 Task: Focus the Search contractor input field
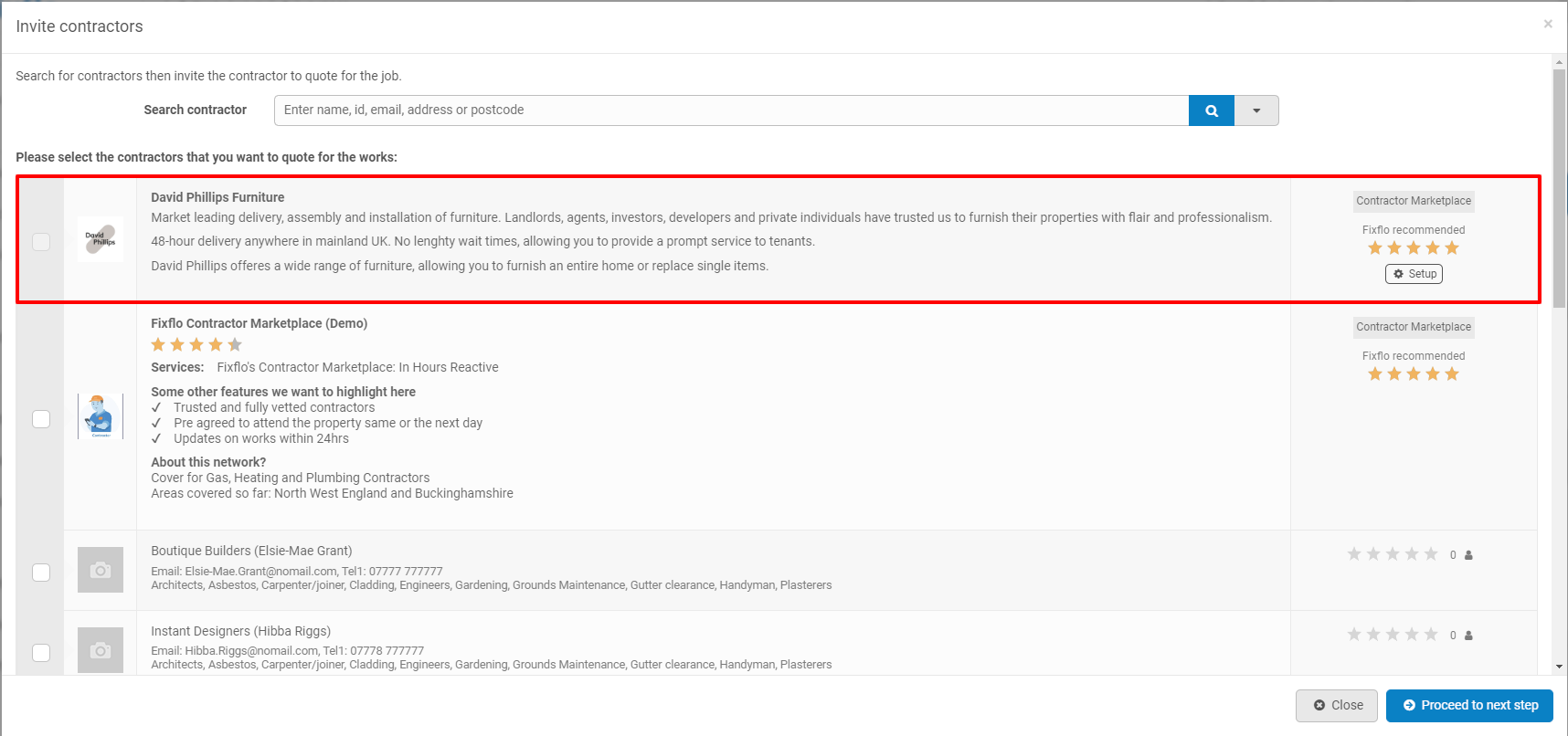point(731,110)
